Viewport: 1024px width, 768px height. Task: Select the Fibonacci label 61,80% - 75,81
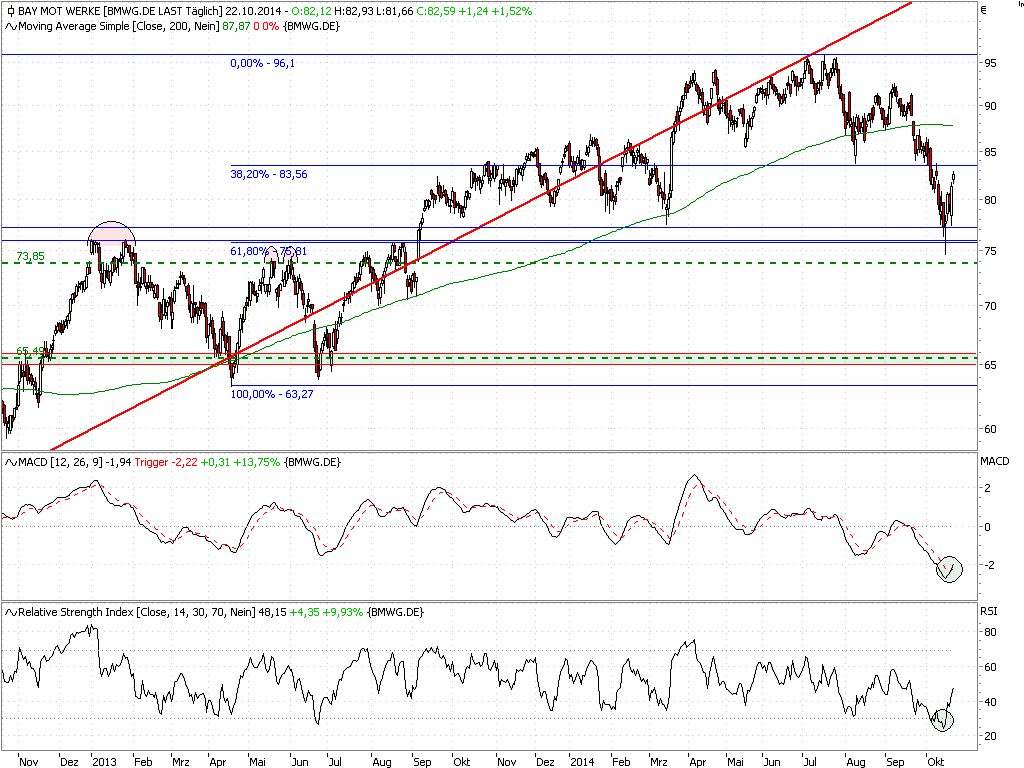point(268,251)
